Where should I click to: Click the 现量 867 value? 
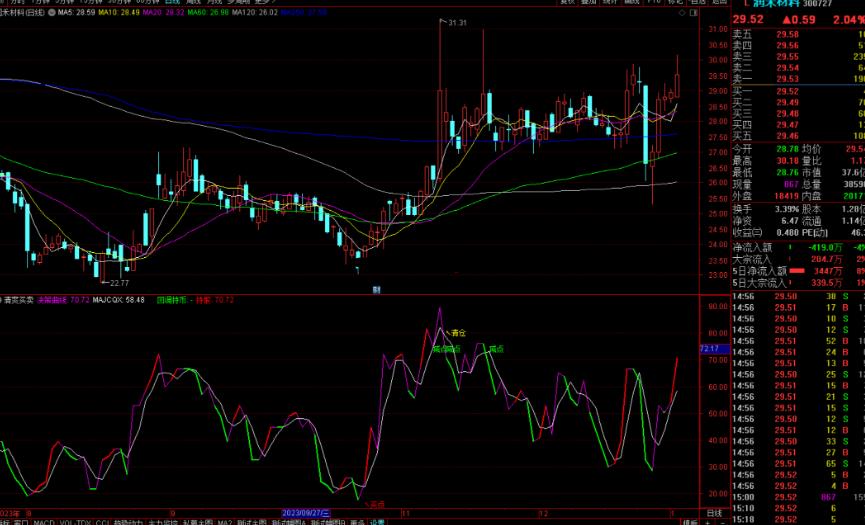click(791, 184)
